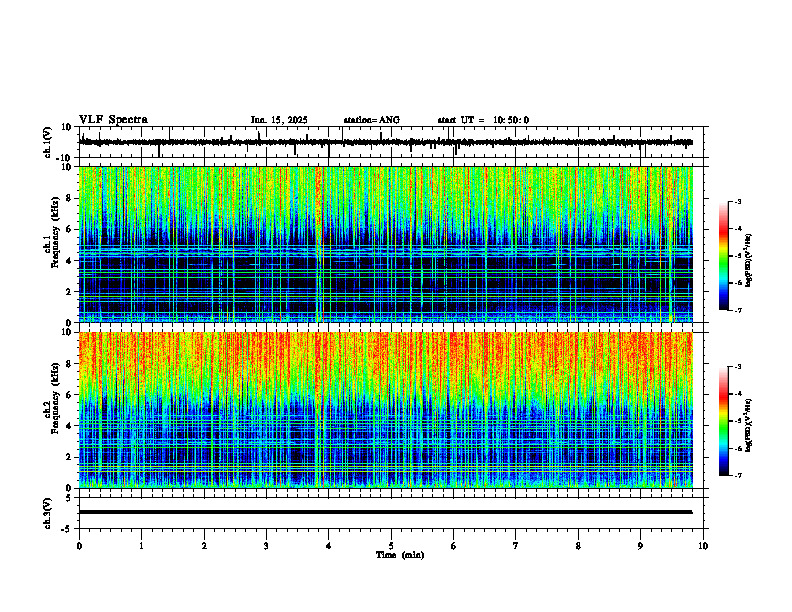Click the "8" kHz tick on ch.1 spectrogram axis
Image resolution: width=792 pixels, height=612 pixels.
pyautogui.click(x=70, y=198)
